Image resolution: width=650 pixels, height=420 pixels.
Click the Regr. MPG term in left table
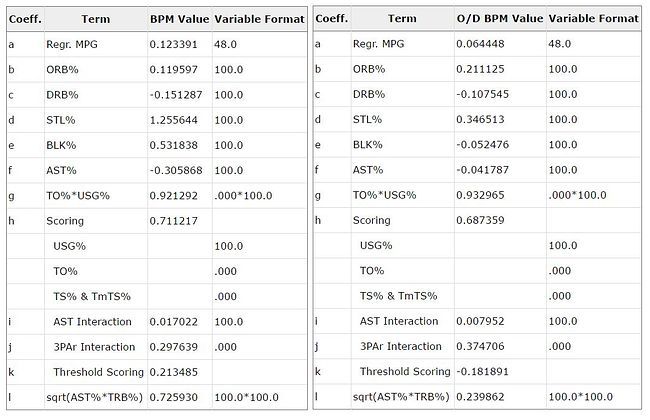click(72, 44)
